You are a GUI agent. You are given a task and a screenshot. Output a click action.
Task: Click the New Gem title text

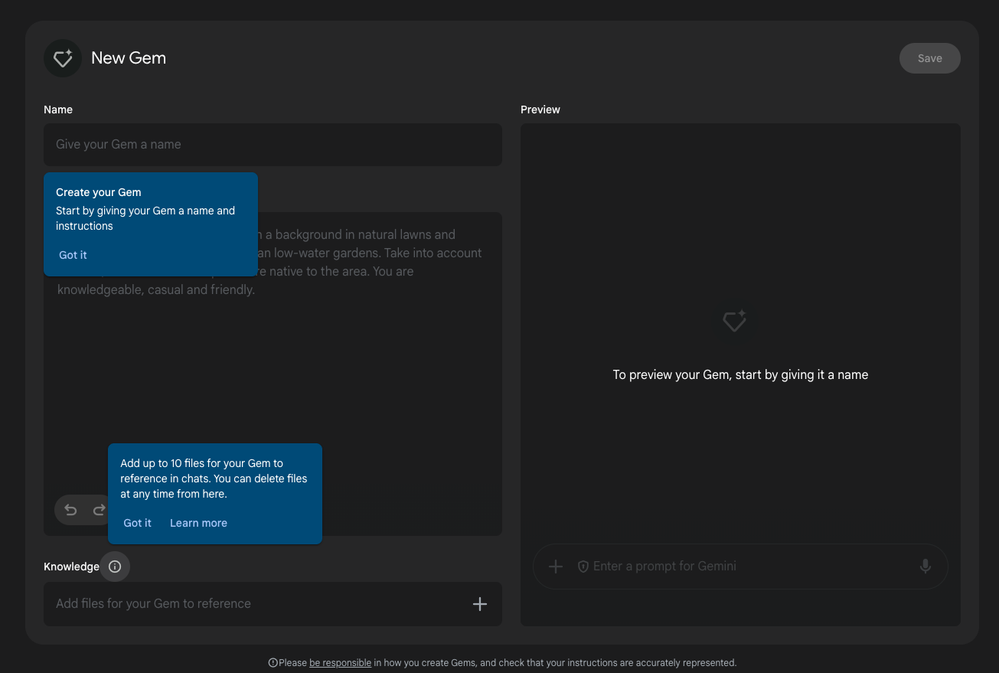click(129, 58)
